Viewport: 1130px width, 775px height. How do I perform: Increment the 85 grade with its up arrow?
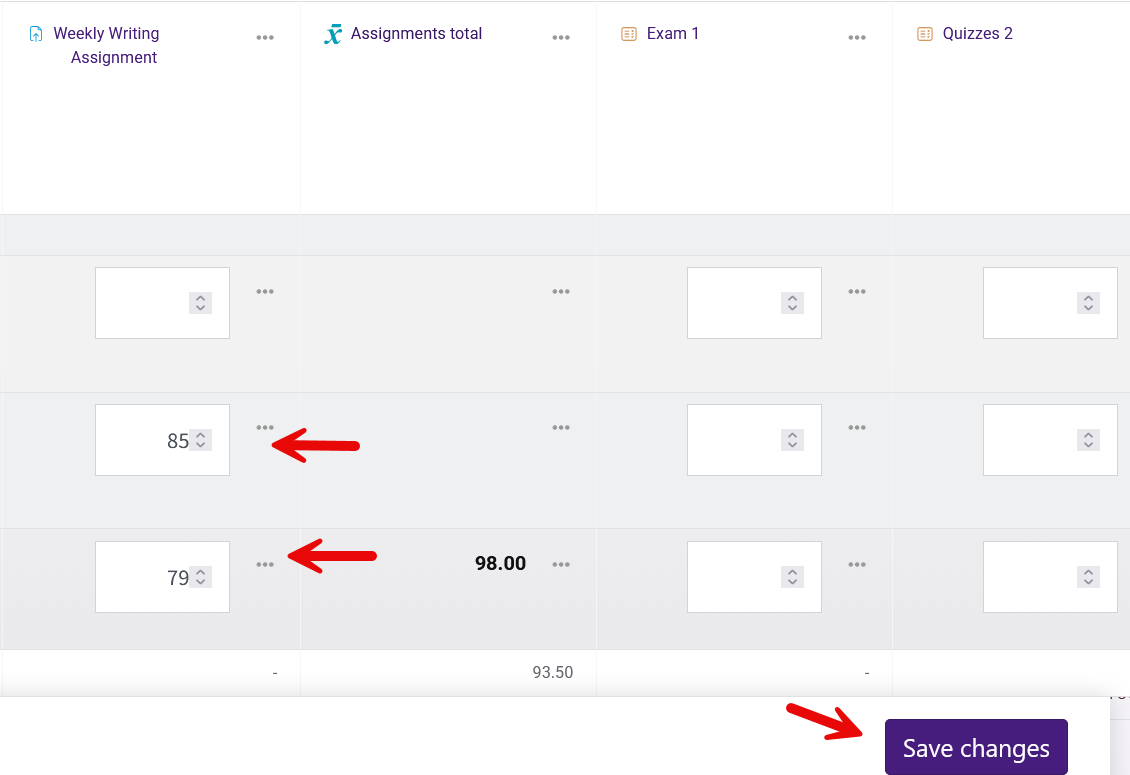201,434
